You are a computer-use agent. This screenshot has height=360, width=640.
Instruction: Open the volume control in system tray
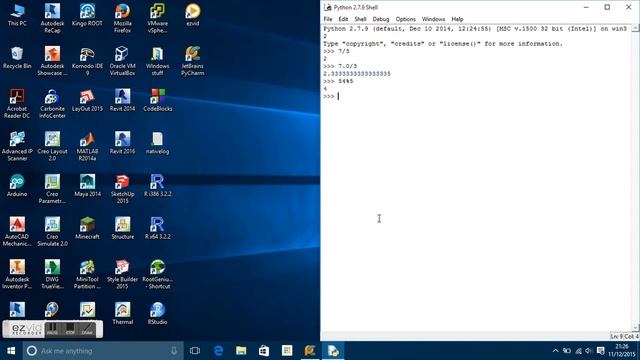point(588,351)
